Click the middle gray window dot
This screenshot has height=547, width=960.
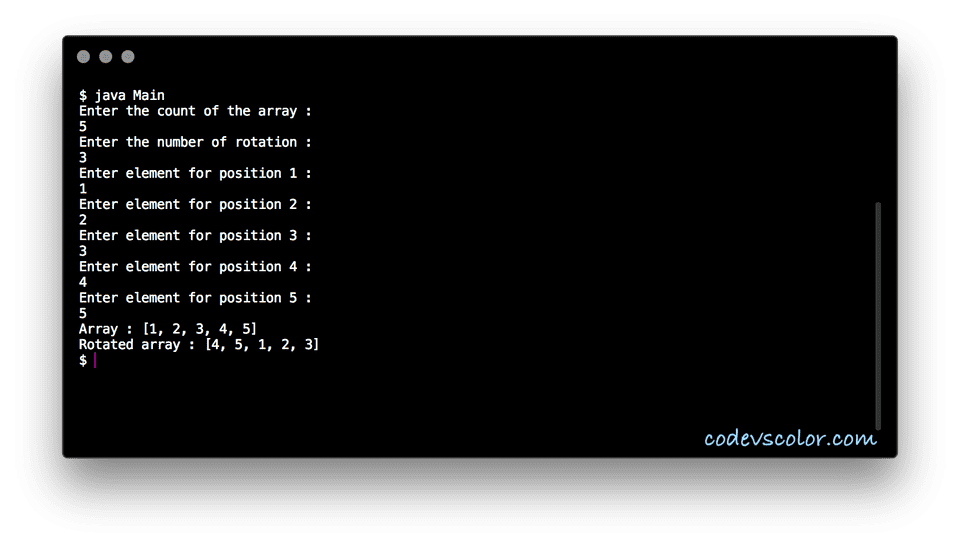(105, 57)
